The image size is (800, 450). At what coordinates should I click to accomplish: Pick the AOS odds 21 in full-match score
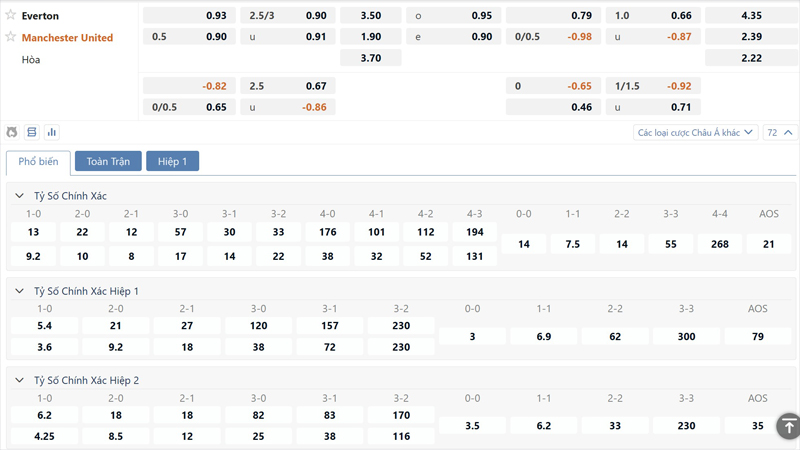coord(768,244)
